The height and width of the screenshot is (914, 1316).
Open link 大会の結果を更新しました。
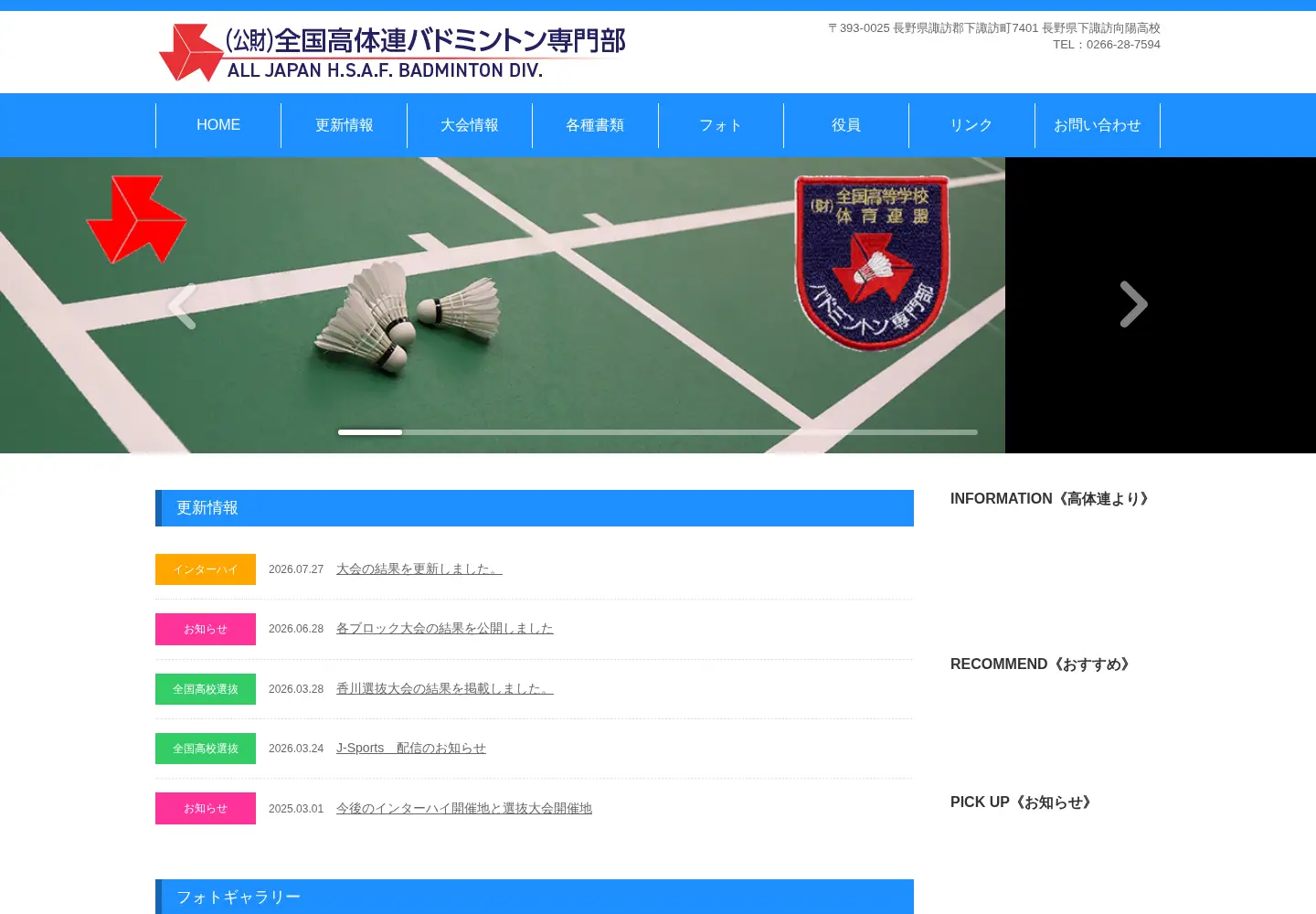click(419, 569)
